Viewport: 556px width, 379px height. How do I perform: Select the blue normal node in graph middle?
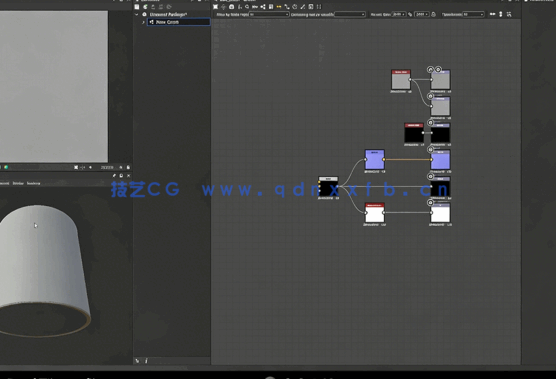coord(375,160)
